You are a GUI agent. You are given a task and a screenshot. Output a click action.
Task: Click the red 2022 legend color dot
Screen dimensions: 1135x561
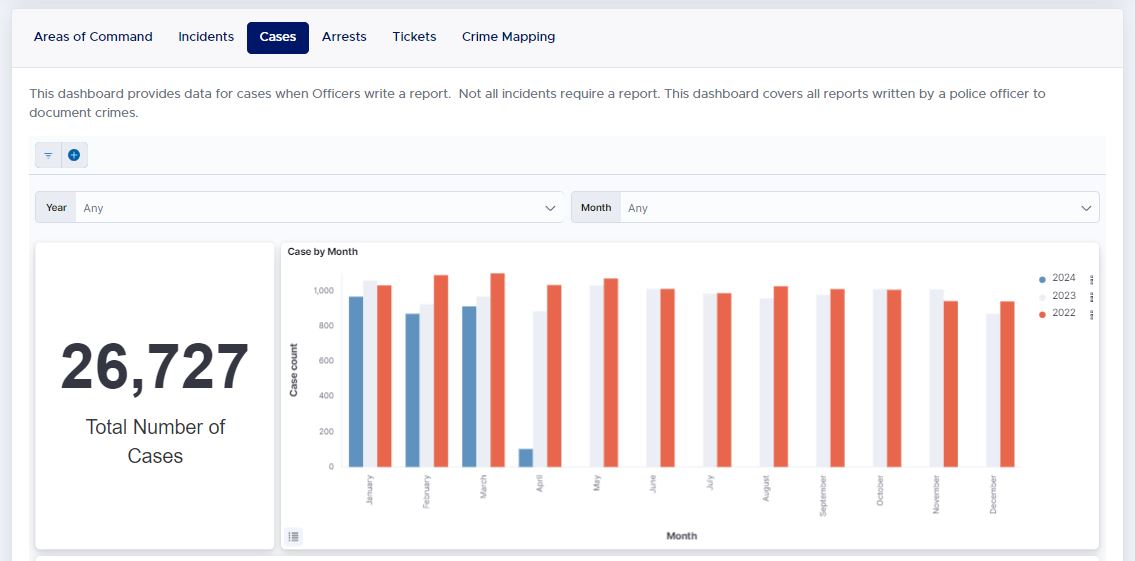[1042, 315]
